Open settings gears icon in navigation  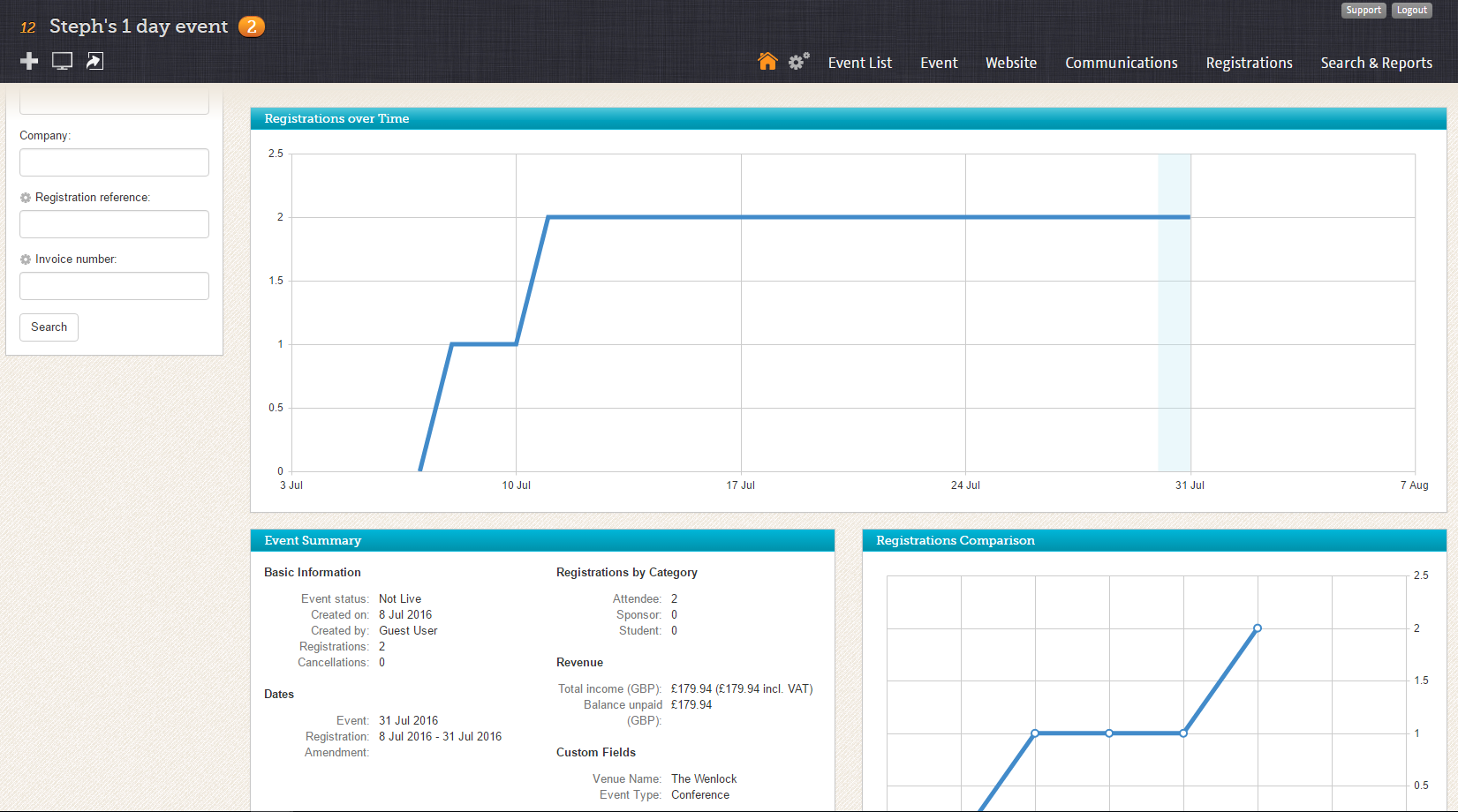798,61
